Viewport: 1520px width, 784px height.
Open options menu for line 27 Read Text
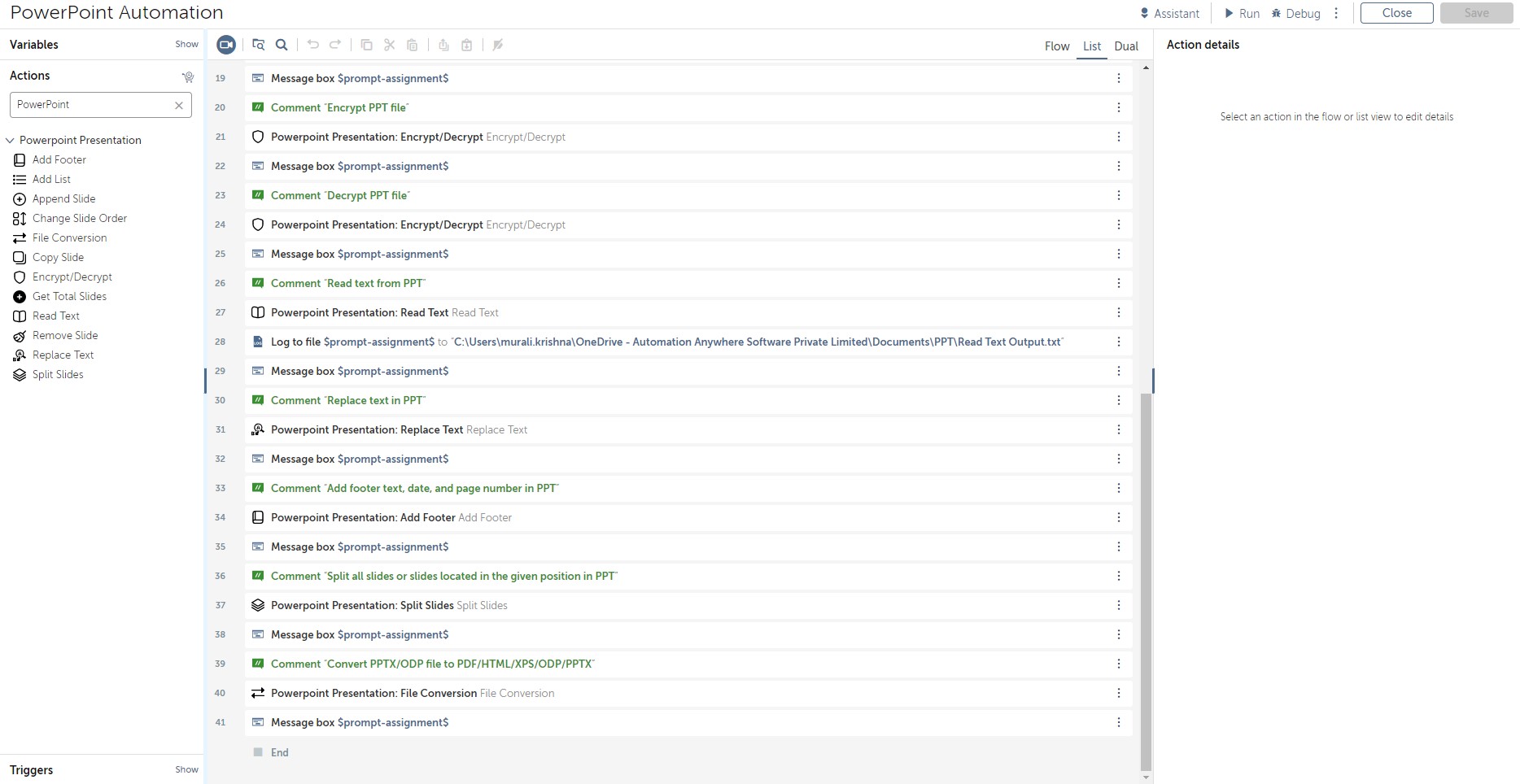coord(1119,313)
